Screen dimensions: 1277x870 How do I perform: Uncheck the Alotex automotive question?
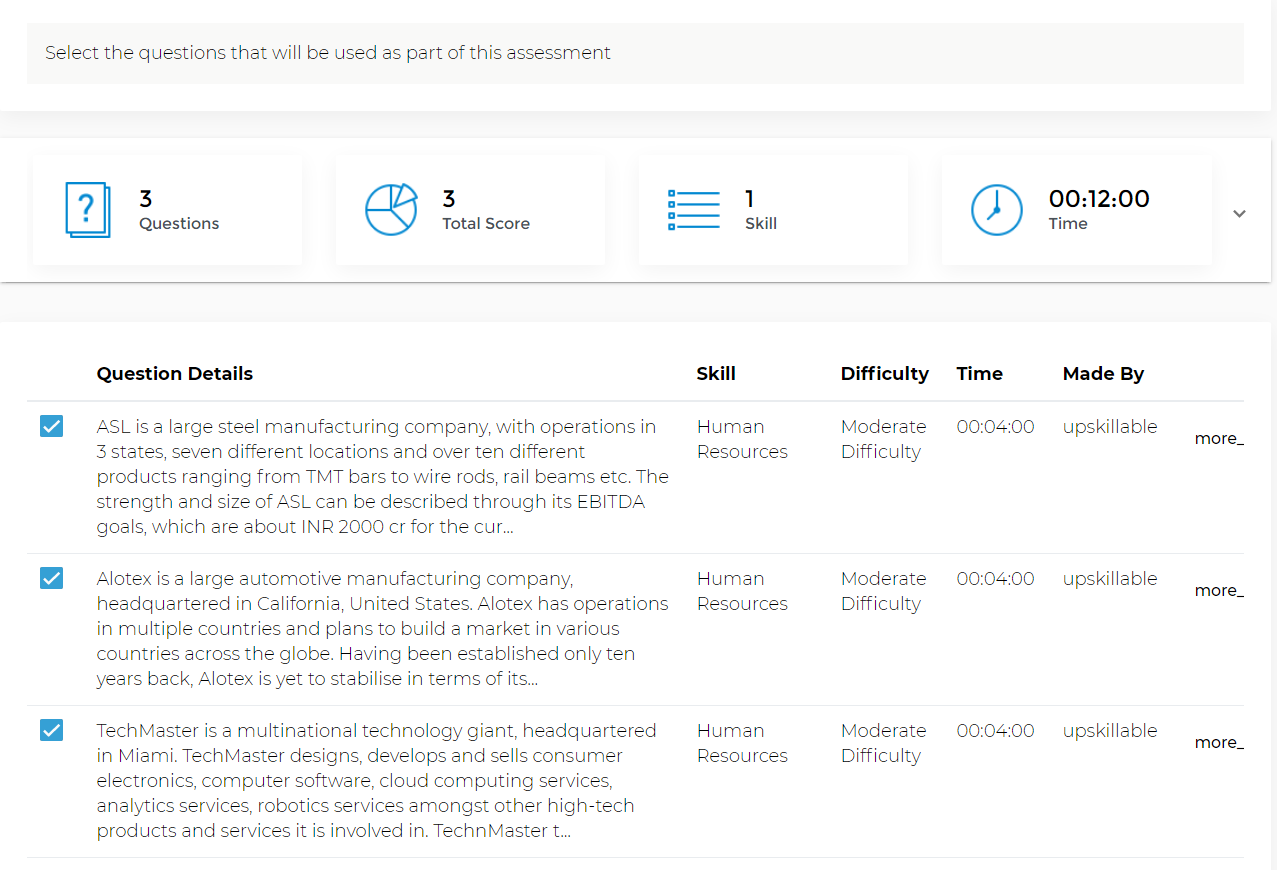51,578
